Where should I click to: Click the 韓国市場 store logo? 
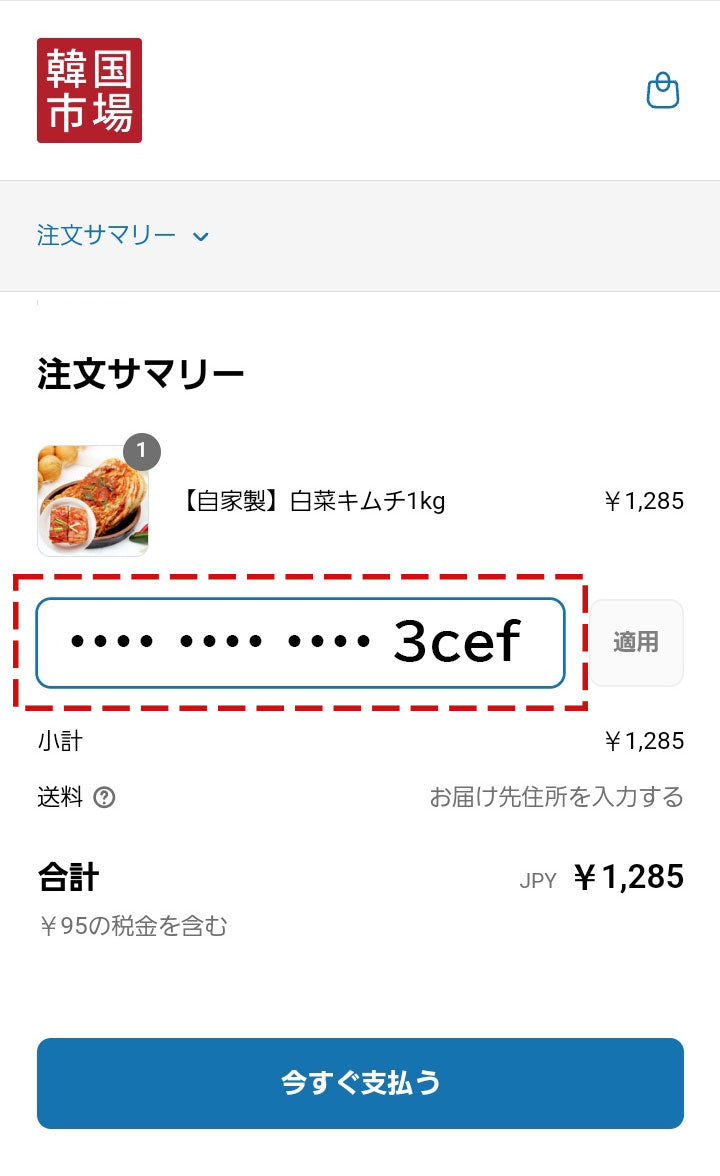pos(89,90)
